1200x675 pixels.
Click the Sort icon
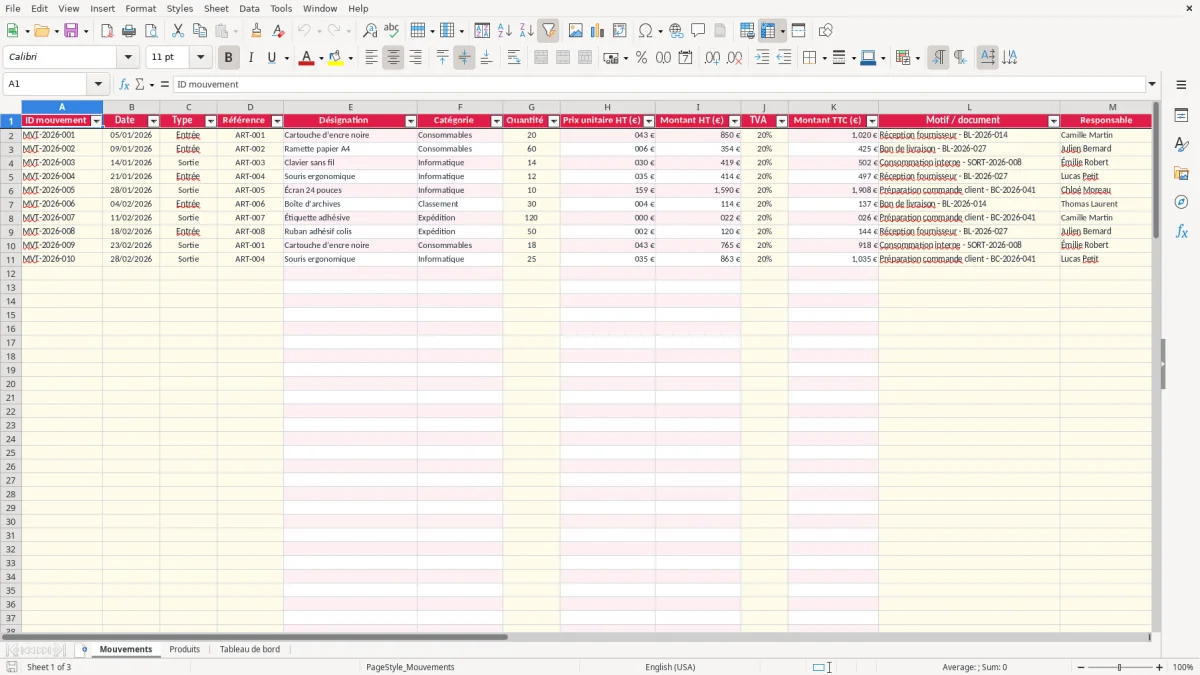pyautogui.click(x=482, y=31)
